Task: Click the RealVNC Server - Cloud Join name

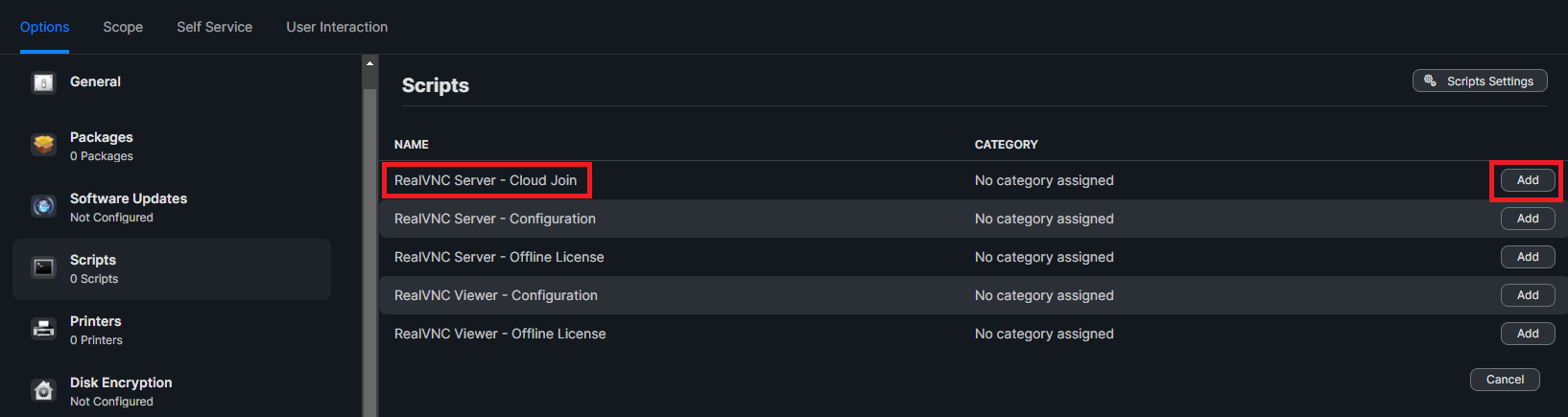Action: click(x=486, y=180)
